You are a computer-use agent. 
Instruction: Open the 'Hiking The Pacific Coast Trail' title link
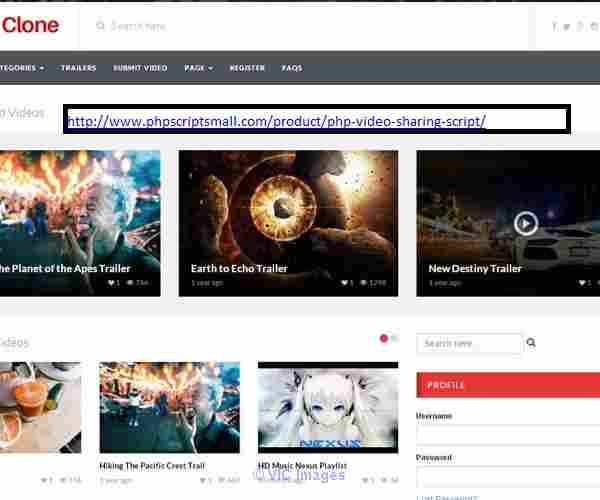tap(152, 466)
